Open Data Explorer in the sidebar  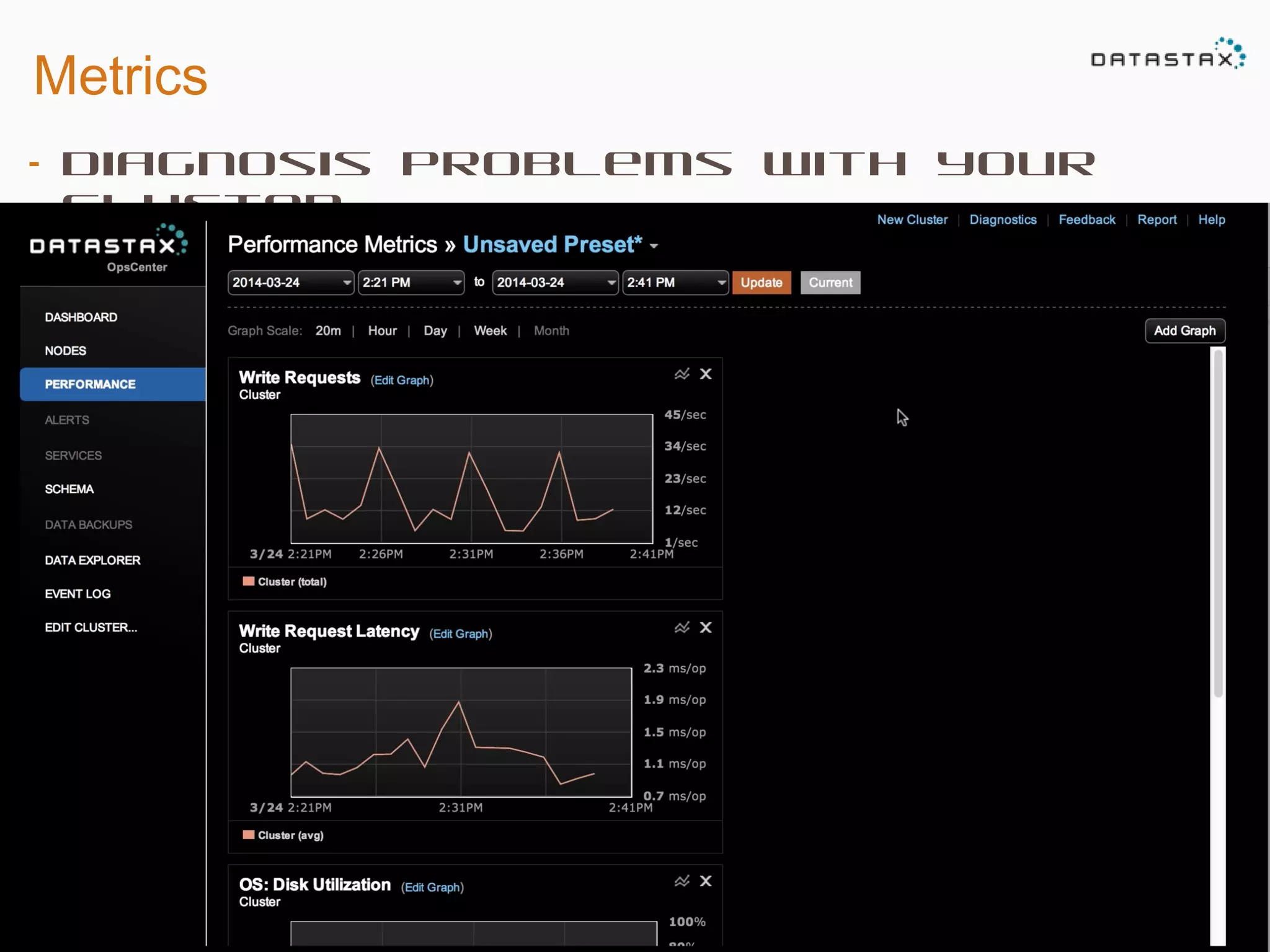click(92, 560)
